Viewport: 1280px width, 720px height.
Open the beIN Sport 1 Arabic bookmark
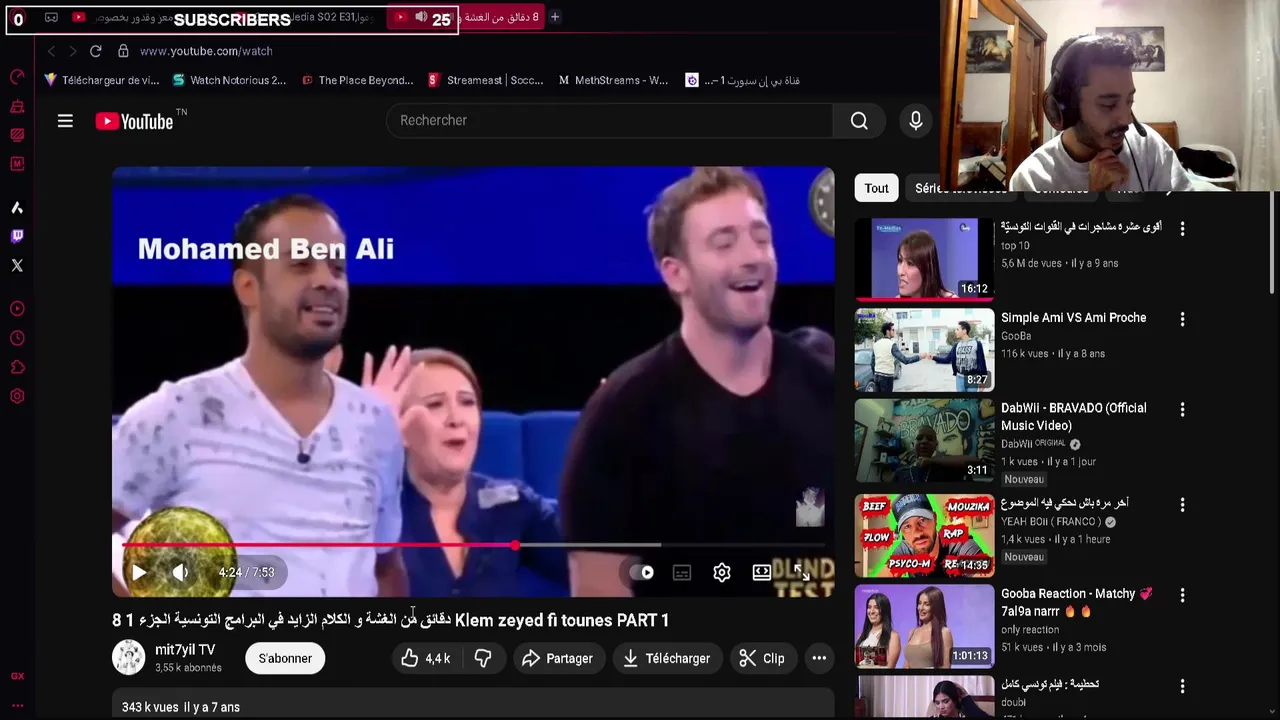coord(742,80)
